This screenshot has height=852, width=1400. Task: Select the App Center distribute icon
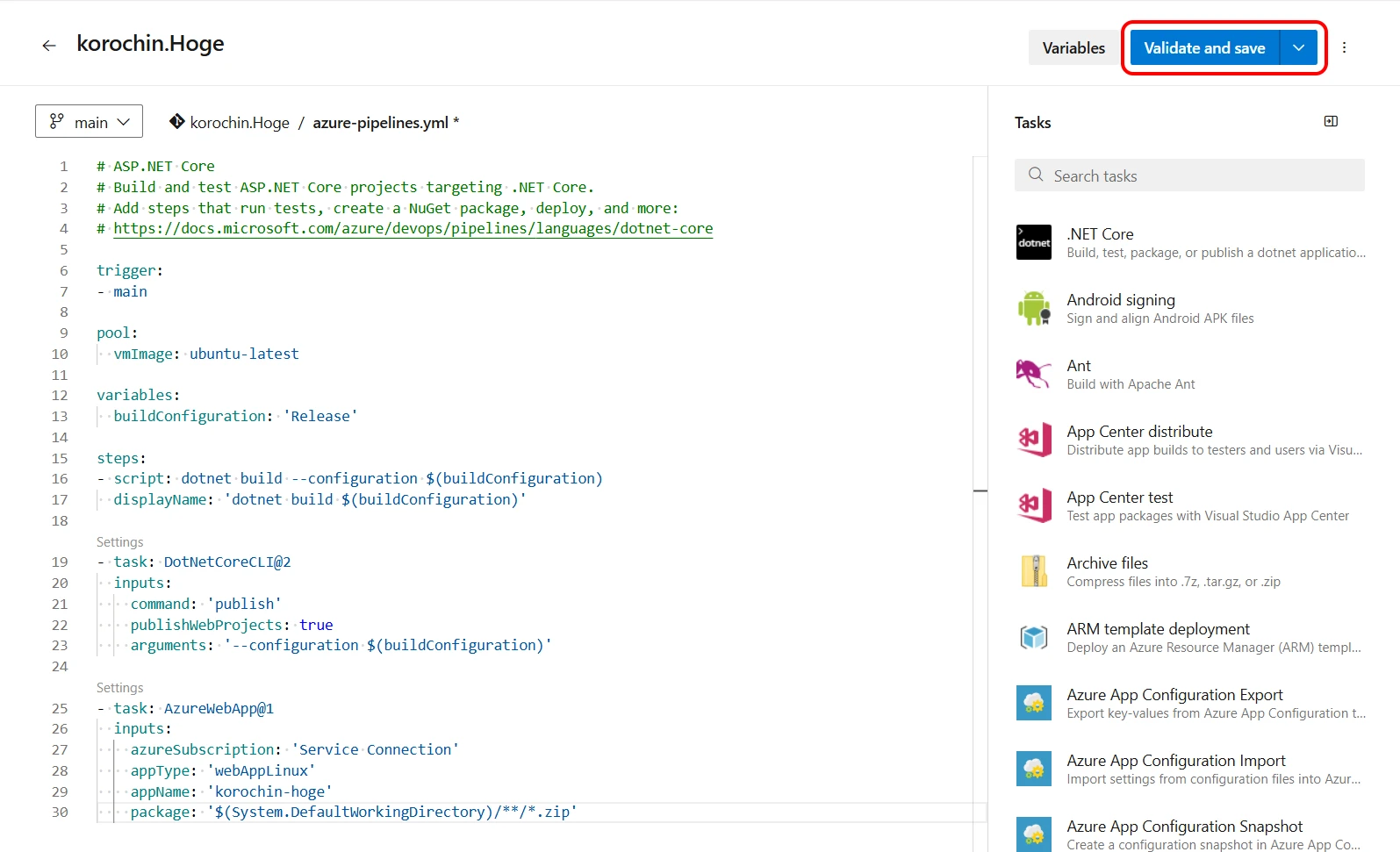1033,440
